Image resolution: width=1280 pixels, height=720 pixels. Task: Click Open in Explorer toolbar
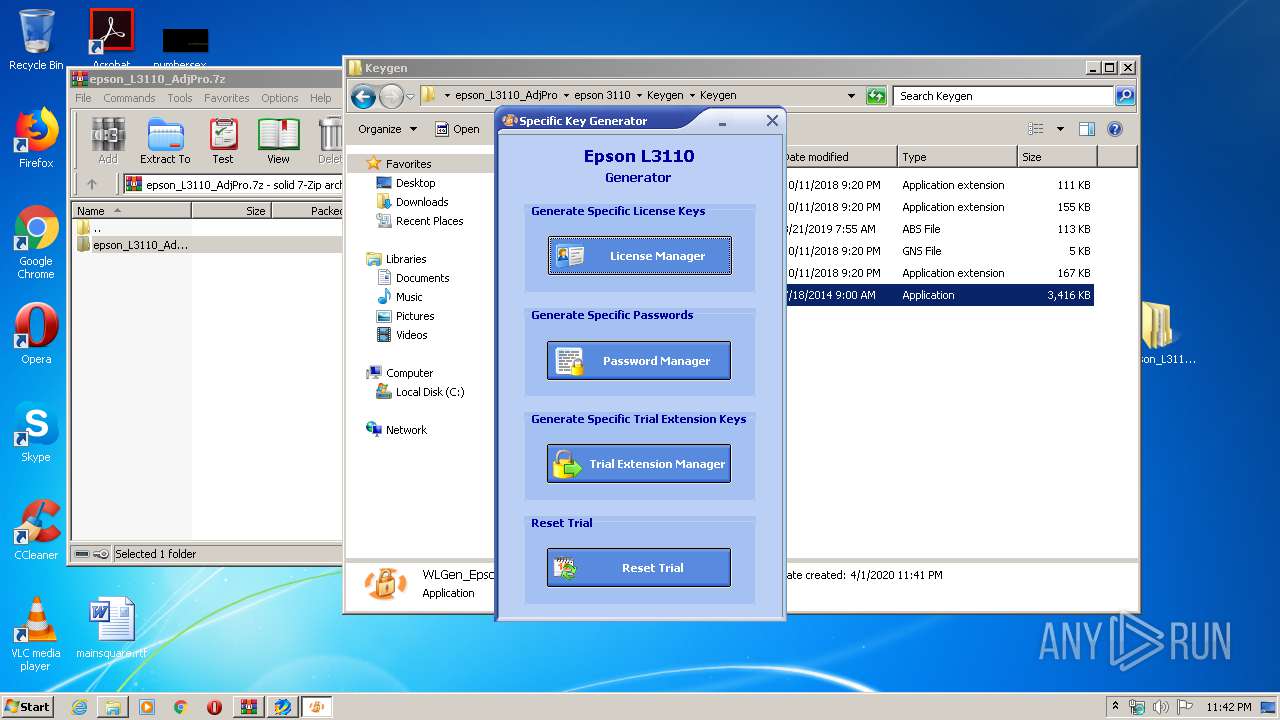coord(457,129)
